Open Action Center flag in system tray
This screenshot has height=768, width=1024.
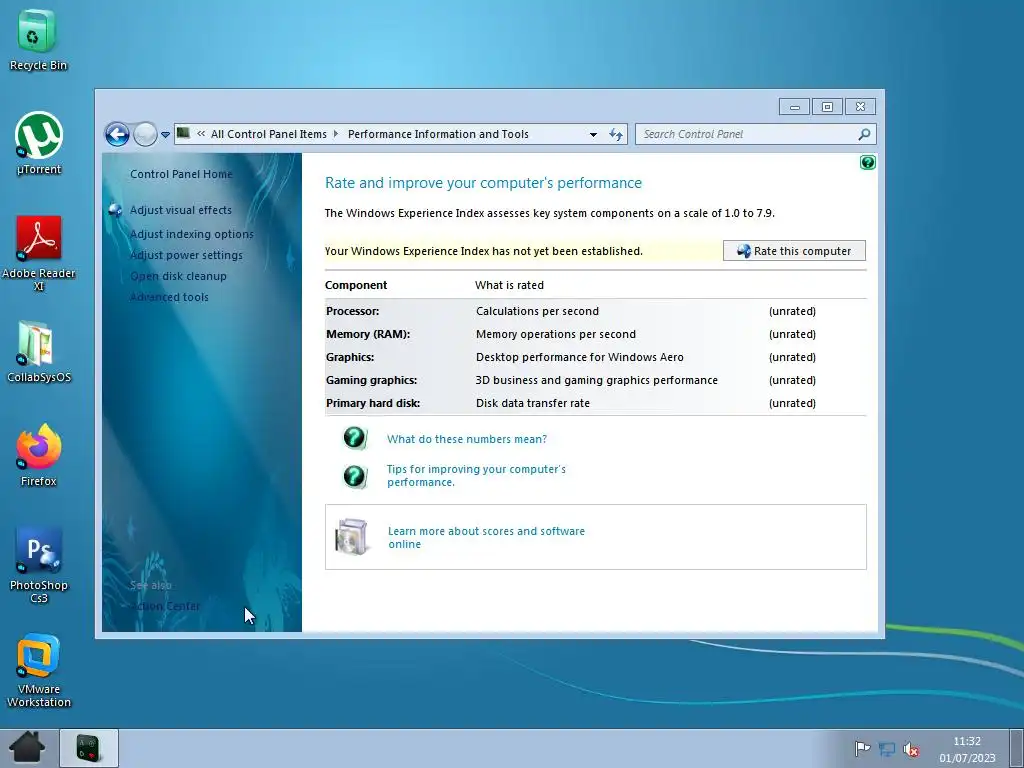[x=862, y=748]
